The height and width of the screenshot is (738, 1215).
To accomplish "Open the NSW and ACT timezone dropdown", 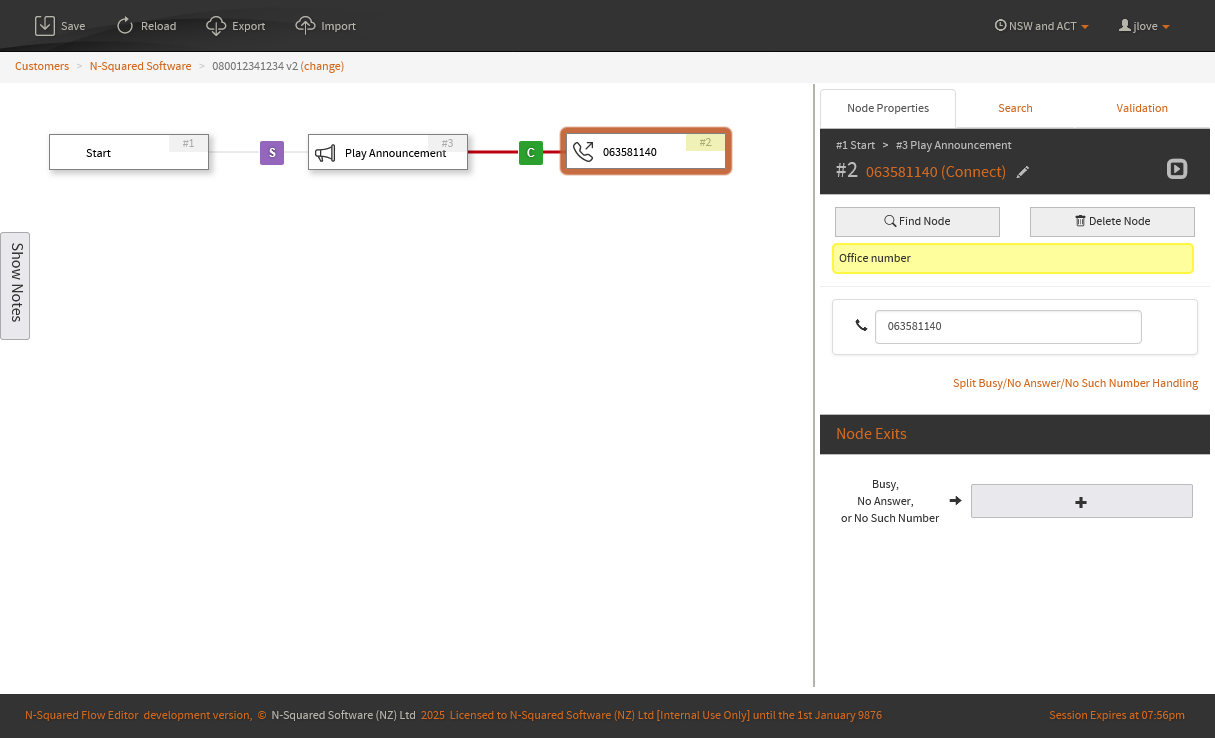I will point(1042,26).
